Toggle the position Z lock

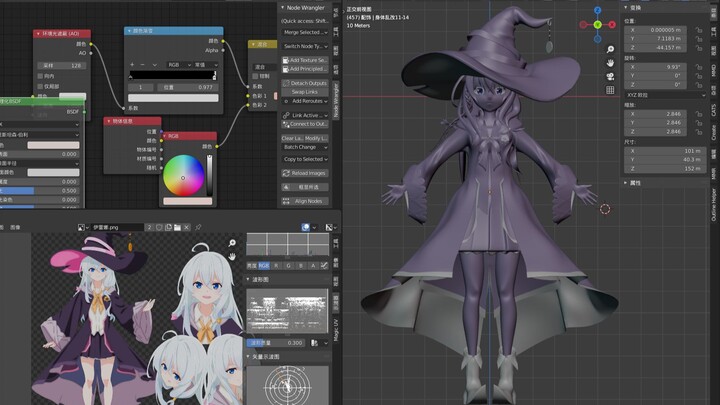click(698, 48)
